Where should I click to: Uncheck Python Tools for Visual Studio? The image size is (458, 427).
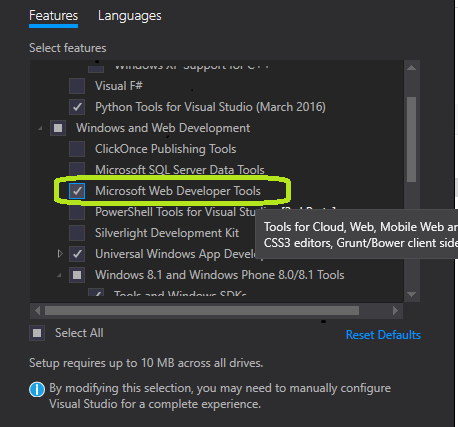click(x=77, y=107)
